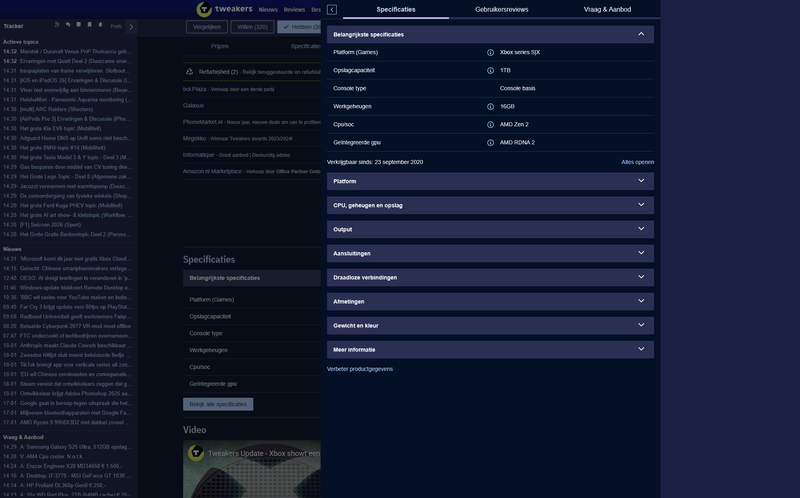Switch to the Gebruikersreviews tab
The image size is (800, 498).
click(x=502, y=9)
